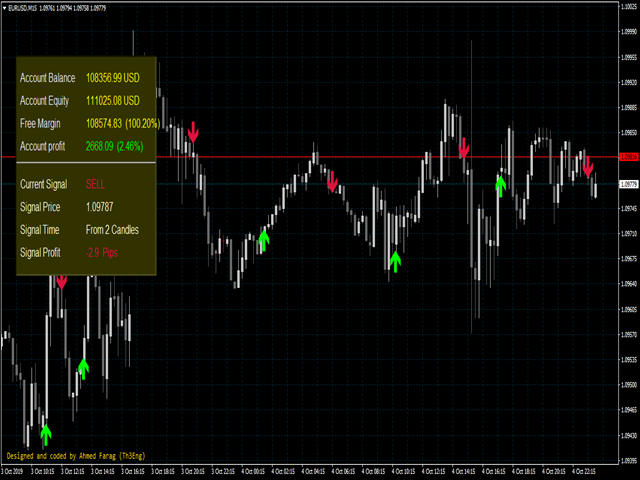Viewport: 640px width, 480px height.
Task: Select the green buy arrow near 4 Oct 10:15
Action: [395, 262]
